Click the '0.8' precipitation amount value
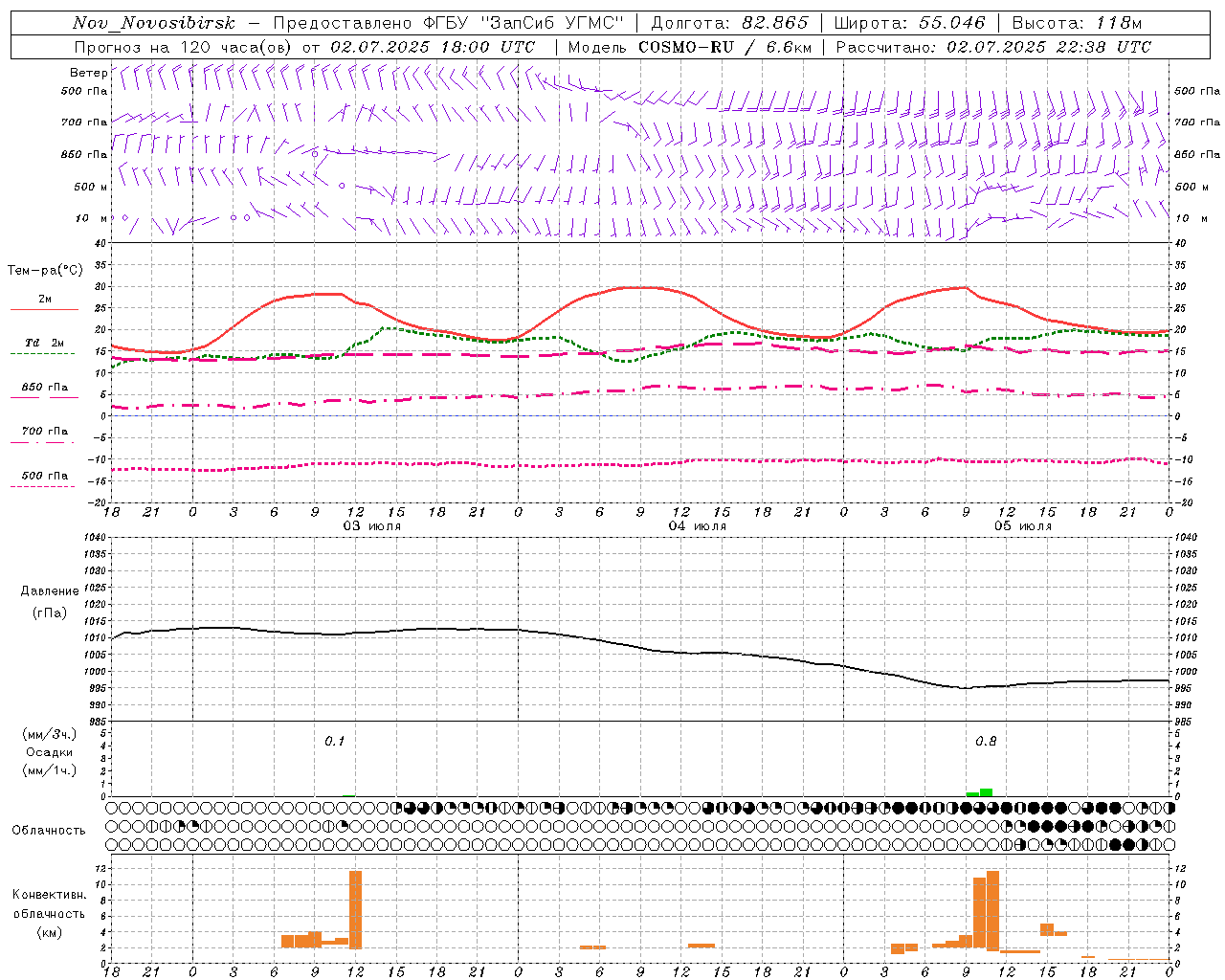Image resolution: width=1225 pixels, height=980 pixels. [x=986, y=742]
